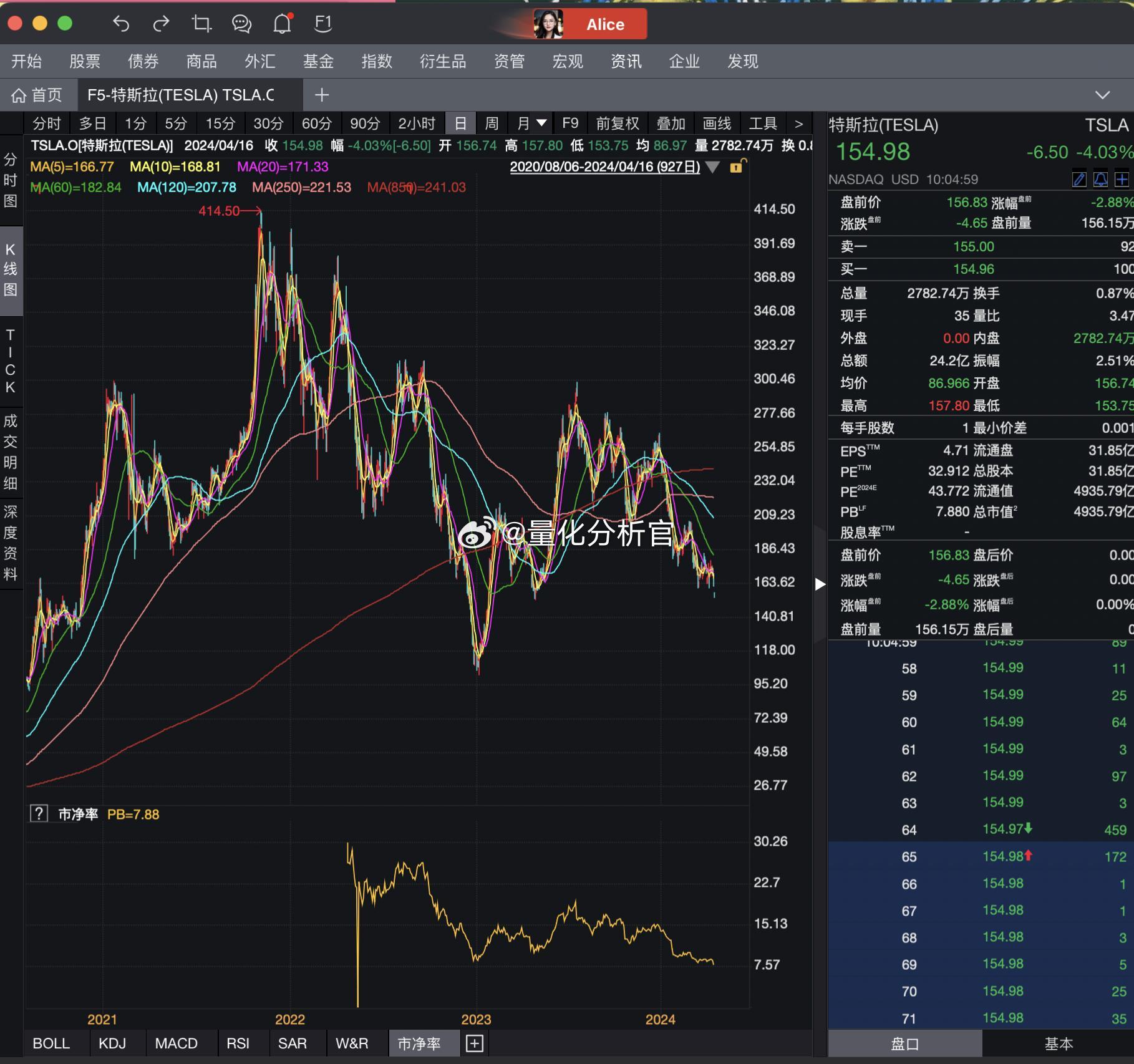This screenshot has height=1064, width=1134.
Task: Toggle the chart lock icon
Action: click(x=737, y=166)
